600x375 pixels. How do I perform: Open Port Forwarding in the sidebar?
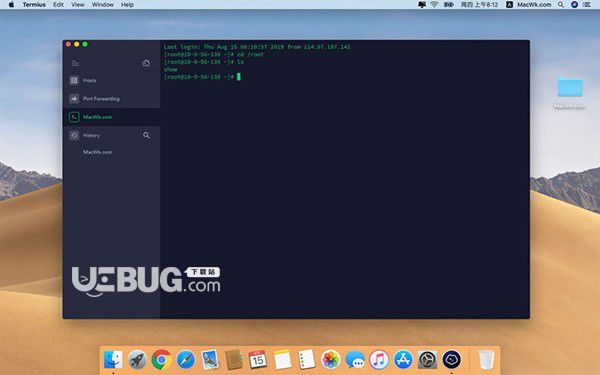pos(111,99)
